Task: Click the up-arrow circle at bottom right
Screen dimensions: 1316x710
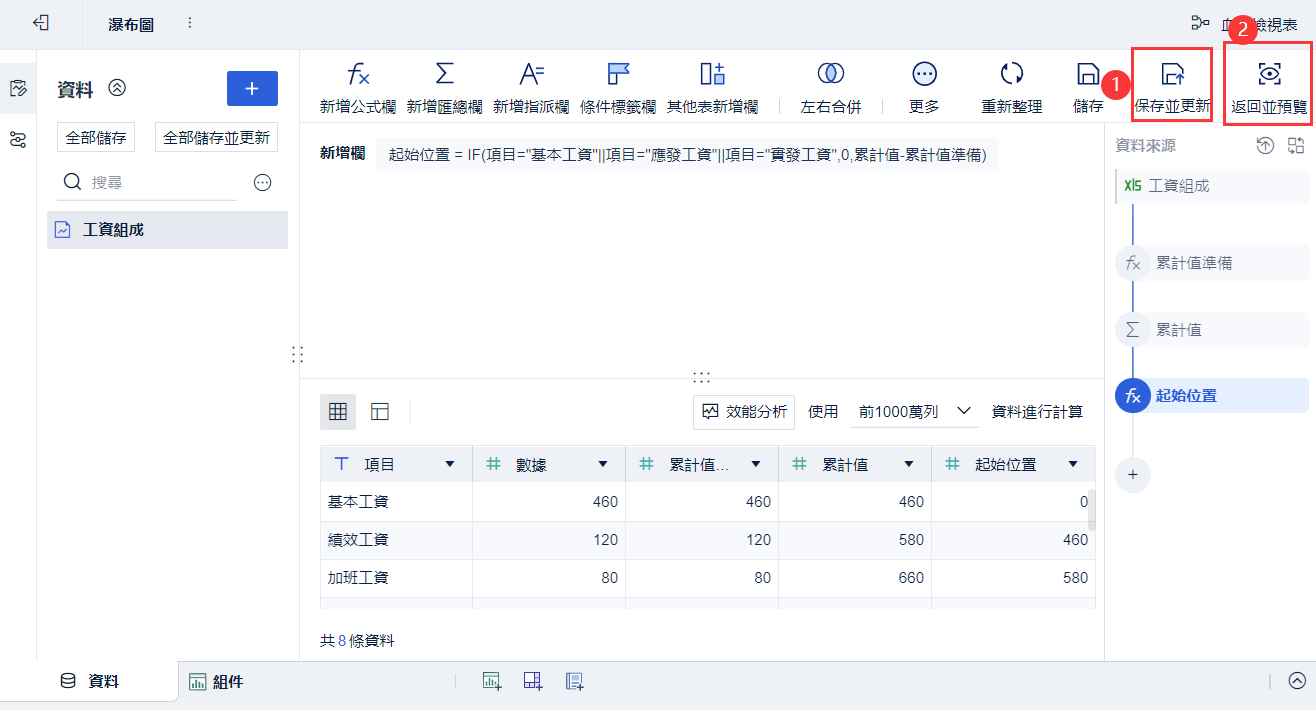Action: [1296, 681]
